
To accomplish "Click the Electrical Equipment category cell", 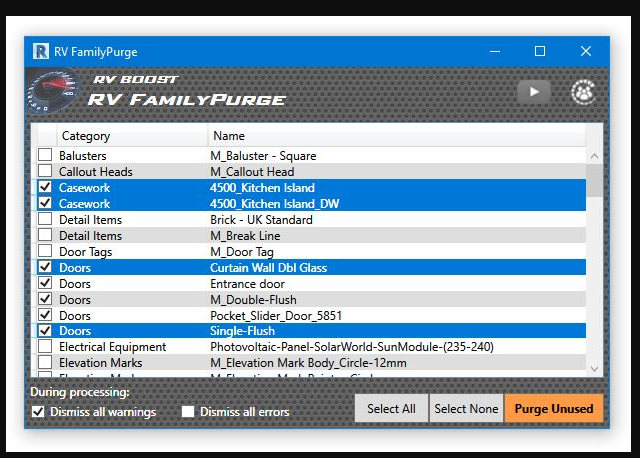I will (113, 347).
